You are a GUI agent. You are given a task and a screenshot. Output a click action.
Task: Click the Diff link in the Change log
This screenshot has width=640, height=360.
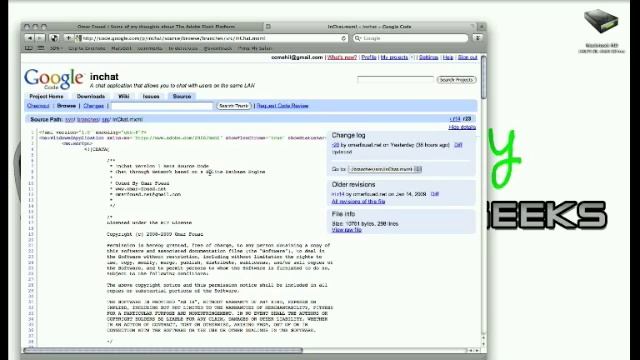(458, 145)
